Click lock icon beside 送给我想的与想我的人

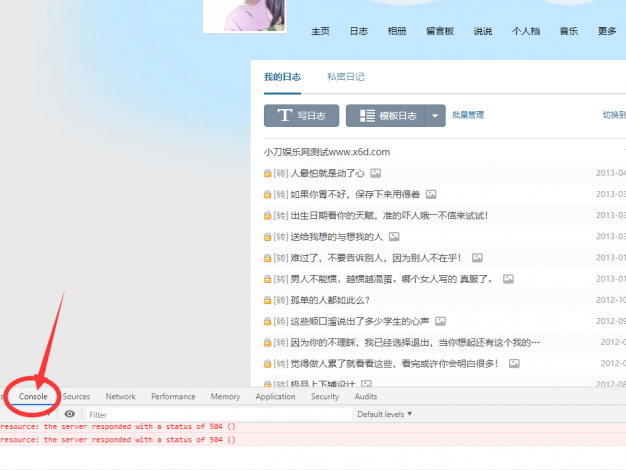tap(267, 237)
